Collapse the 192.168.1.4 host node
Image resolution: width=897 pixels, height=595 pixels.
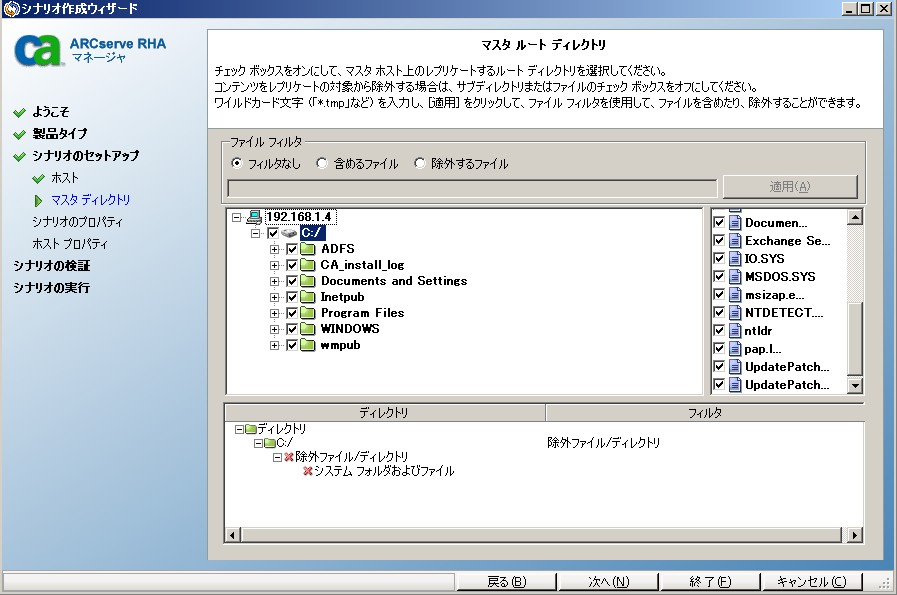point(237,217)
